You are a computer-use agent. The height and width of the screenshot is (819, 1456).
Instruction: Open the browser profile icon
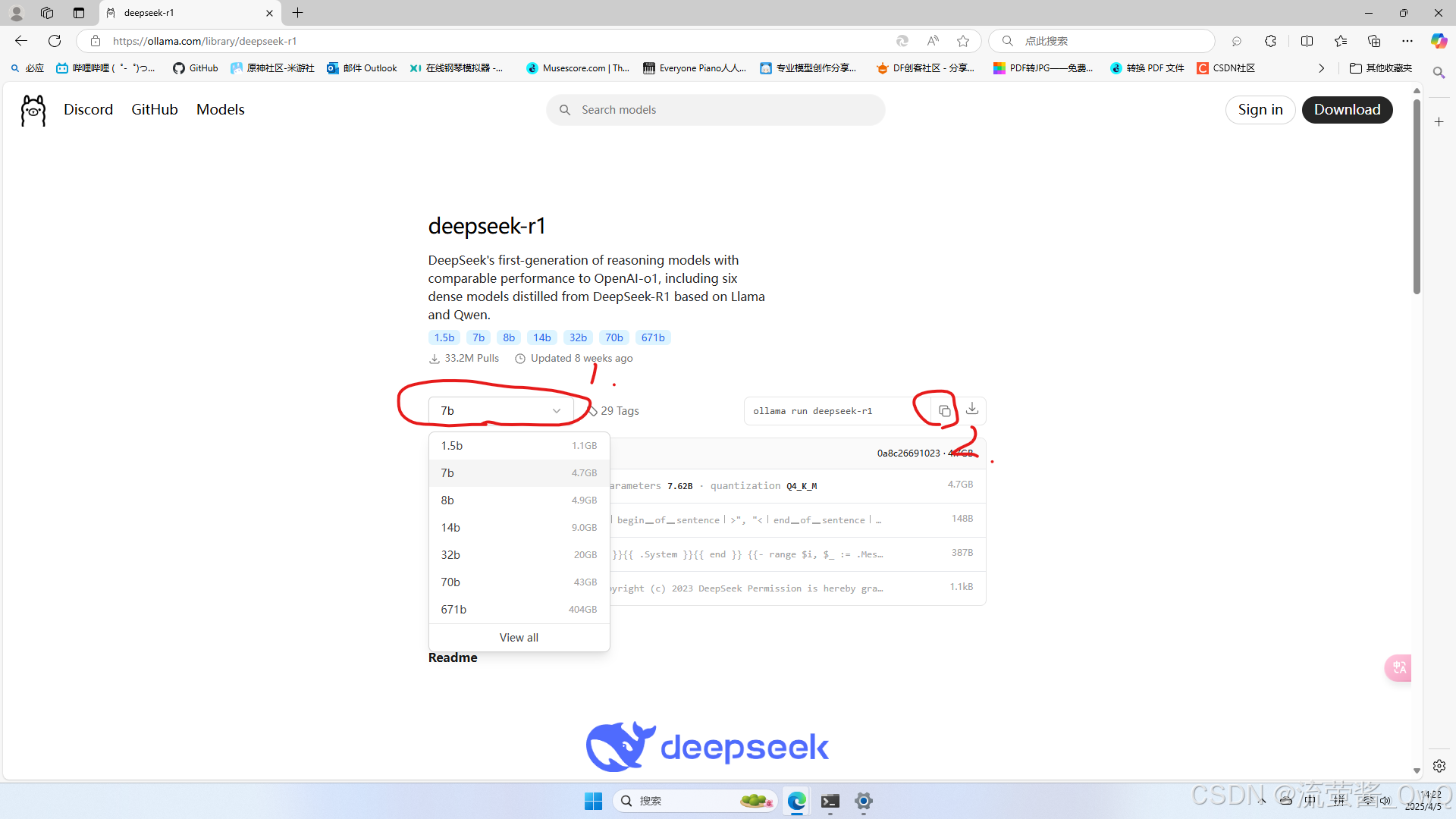click(16, 13)
